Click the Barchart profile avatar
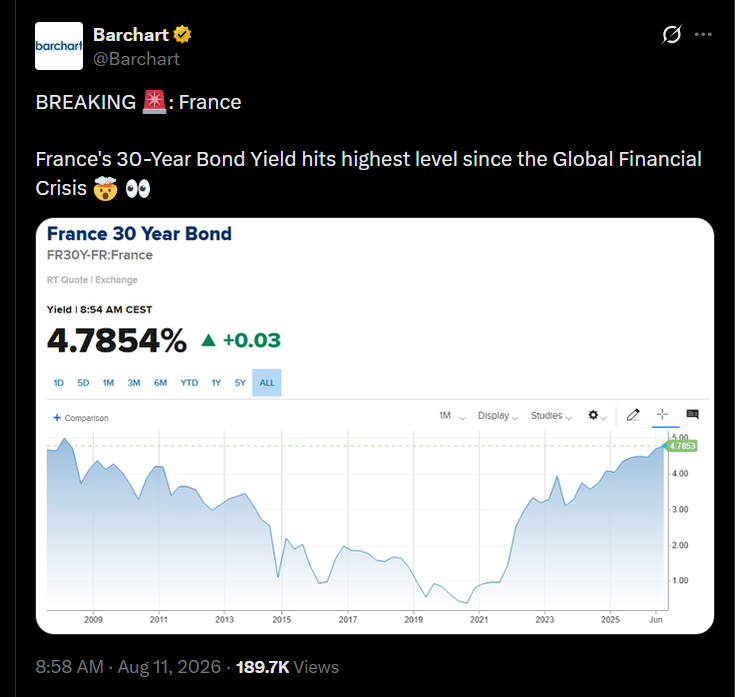 click(x=59, y=46)
